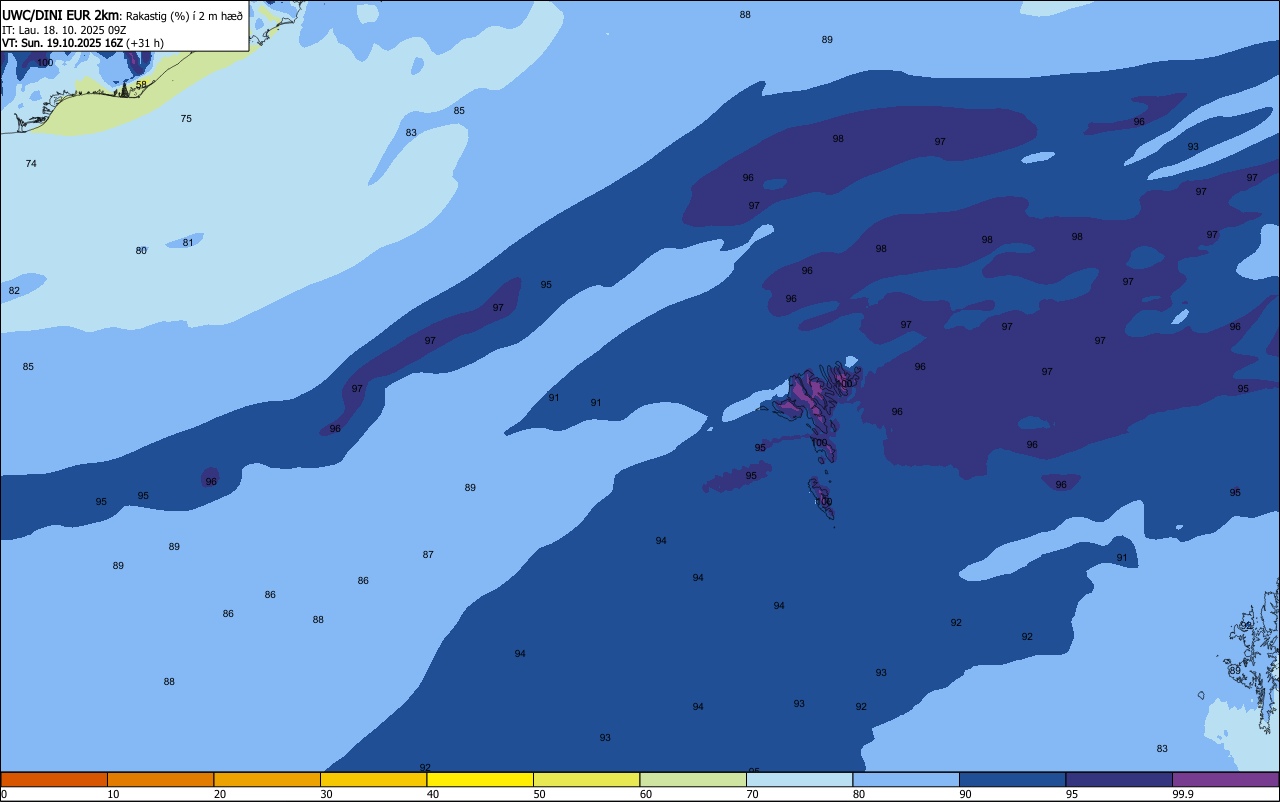The height and width of the screenshot is (802, 1280).
Task: Click the '99.9' legend tick label
Action: tap(1182, 794)
